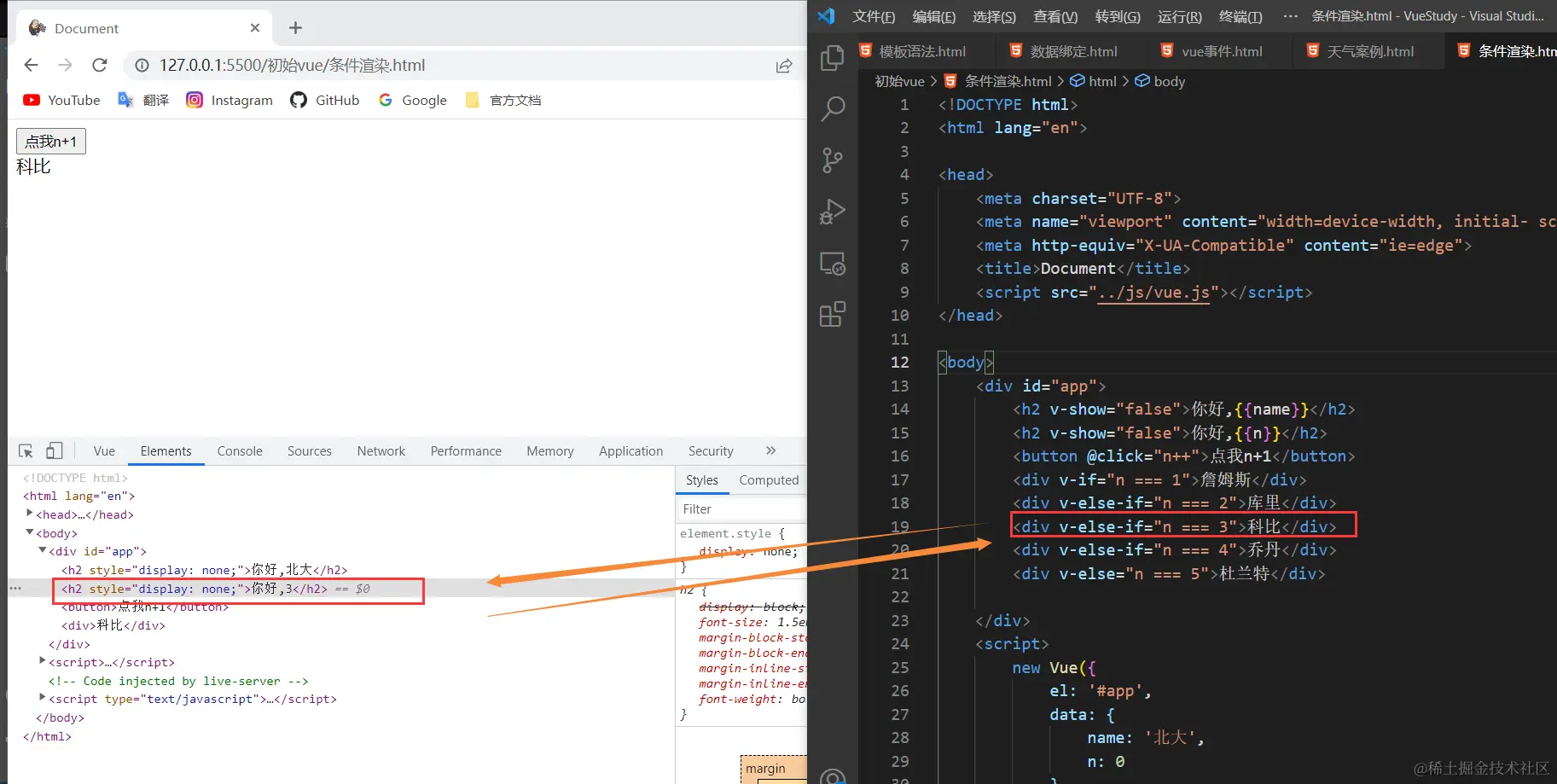This screenshot has height=784, width=1557.
Task: Open the Extensions view in VS Code
Action: pyautogui.click(x=832, y=315)
